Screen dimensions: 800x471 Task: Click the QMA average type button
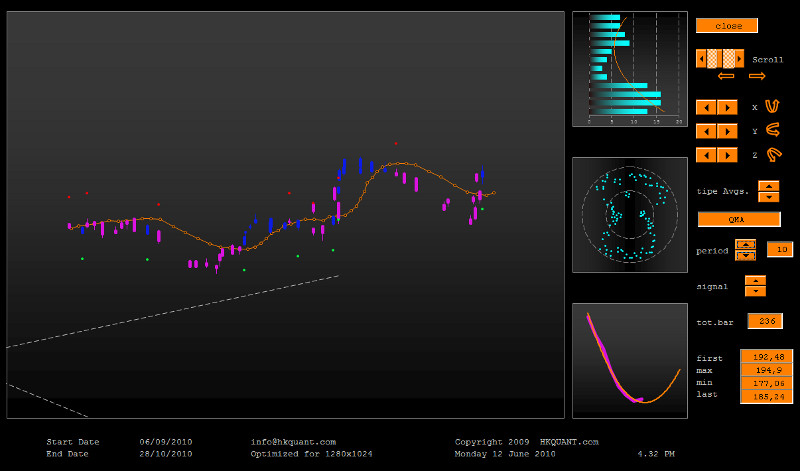[x=738, y=219]
